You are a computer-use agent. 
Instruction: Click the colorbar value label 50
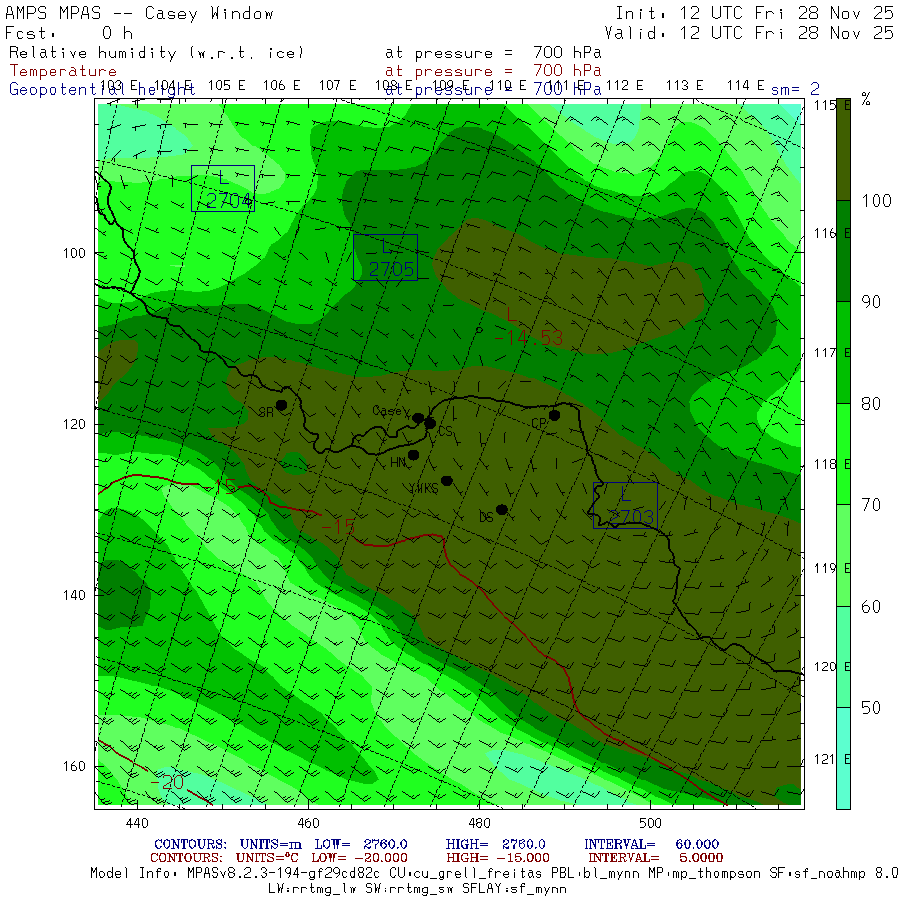[x=871, y=708]
